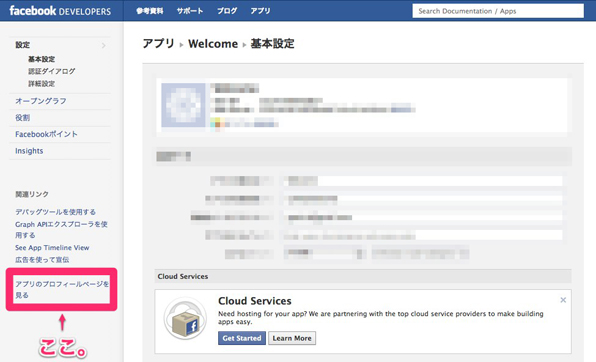The height and width of the screenshot is (362, 596).
Task: Click the Cloud Services box icon
Action: click(x=185, y=318)
